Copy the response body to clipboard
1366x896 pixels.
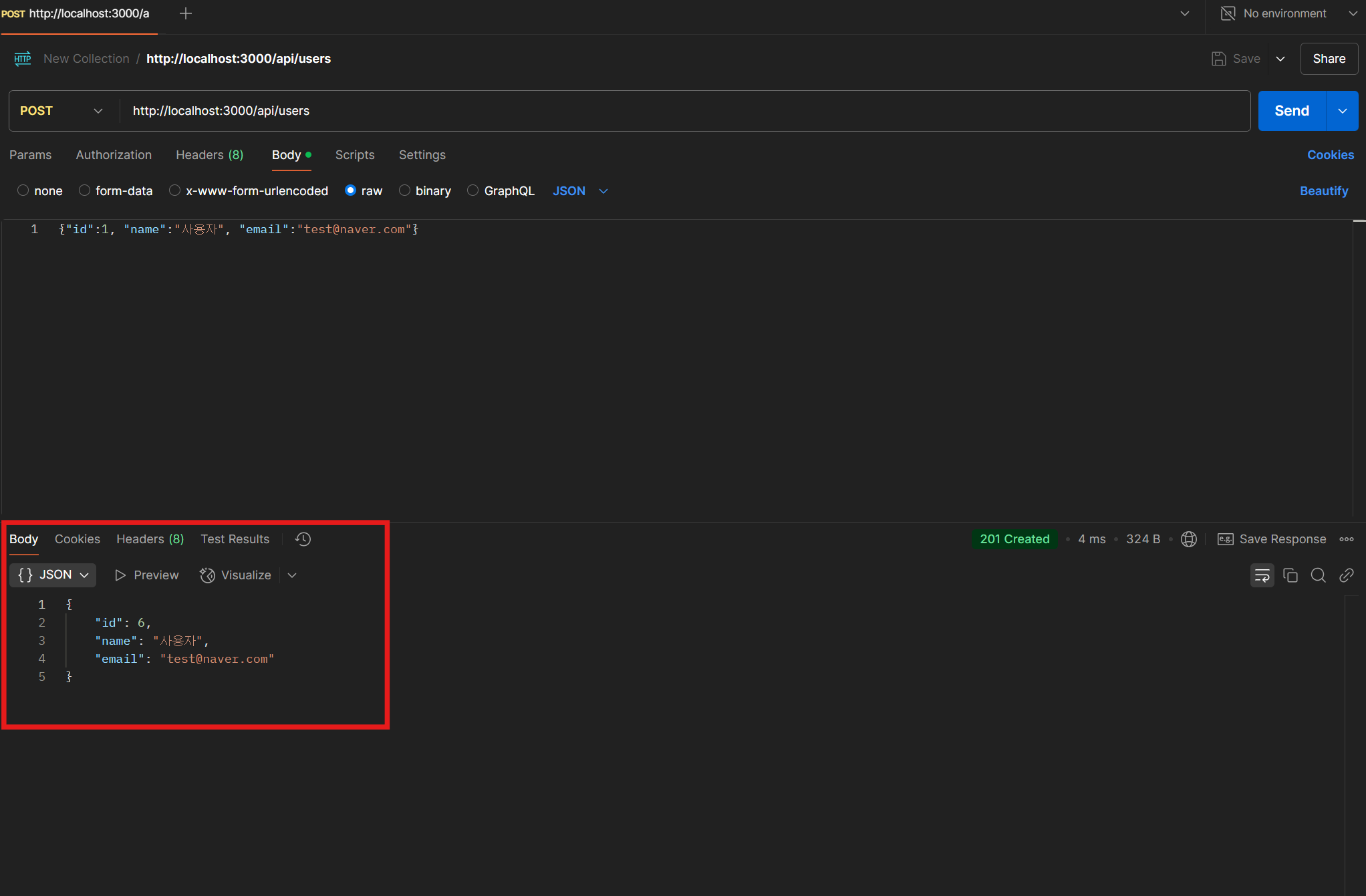pyautogui.click(x=1290, y=575)
